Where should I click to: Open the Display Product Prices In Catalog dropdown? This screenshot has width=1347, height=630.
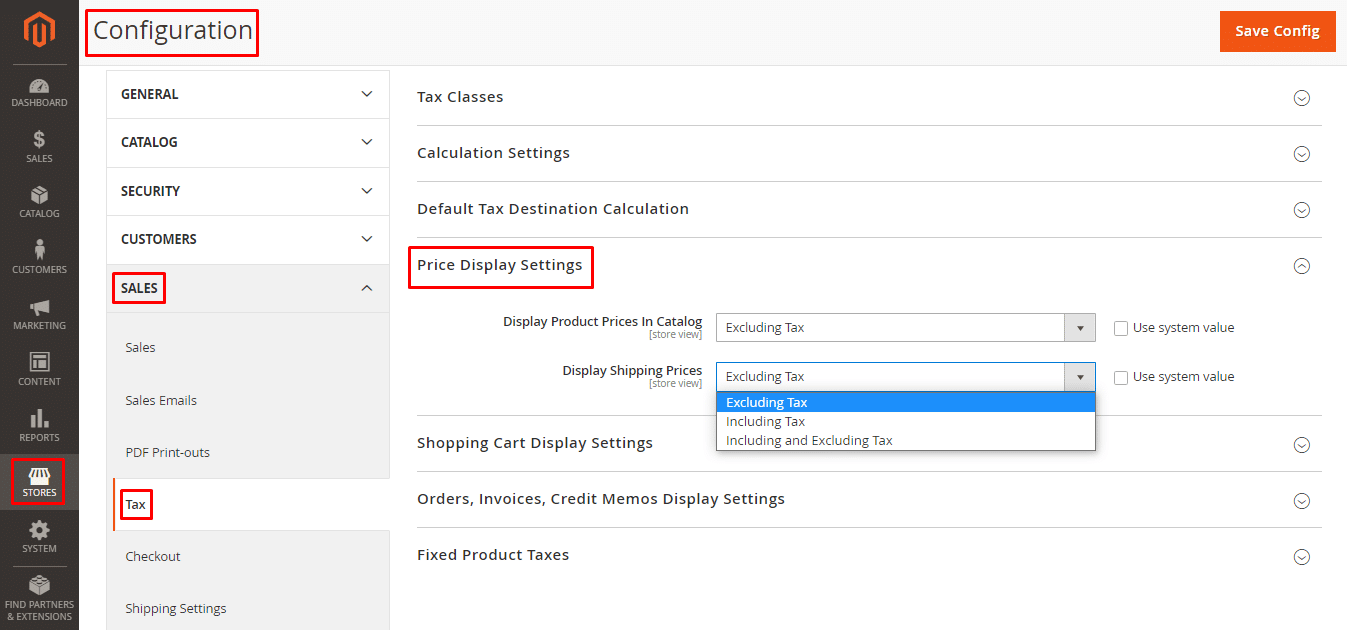click(1079, 327)
